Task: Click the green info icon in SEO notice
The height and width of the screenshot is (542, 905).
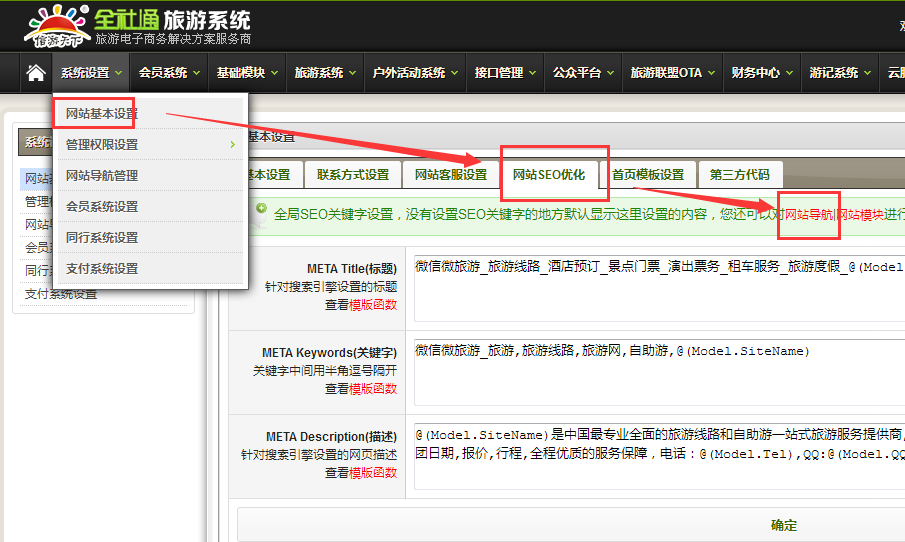Action: (261, 211)
